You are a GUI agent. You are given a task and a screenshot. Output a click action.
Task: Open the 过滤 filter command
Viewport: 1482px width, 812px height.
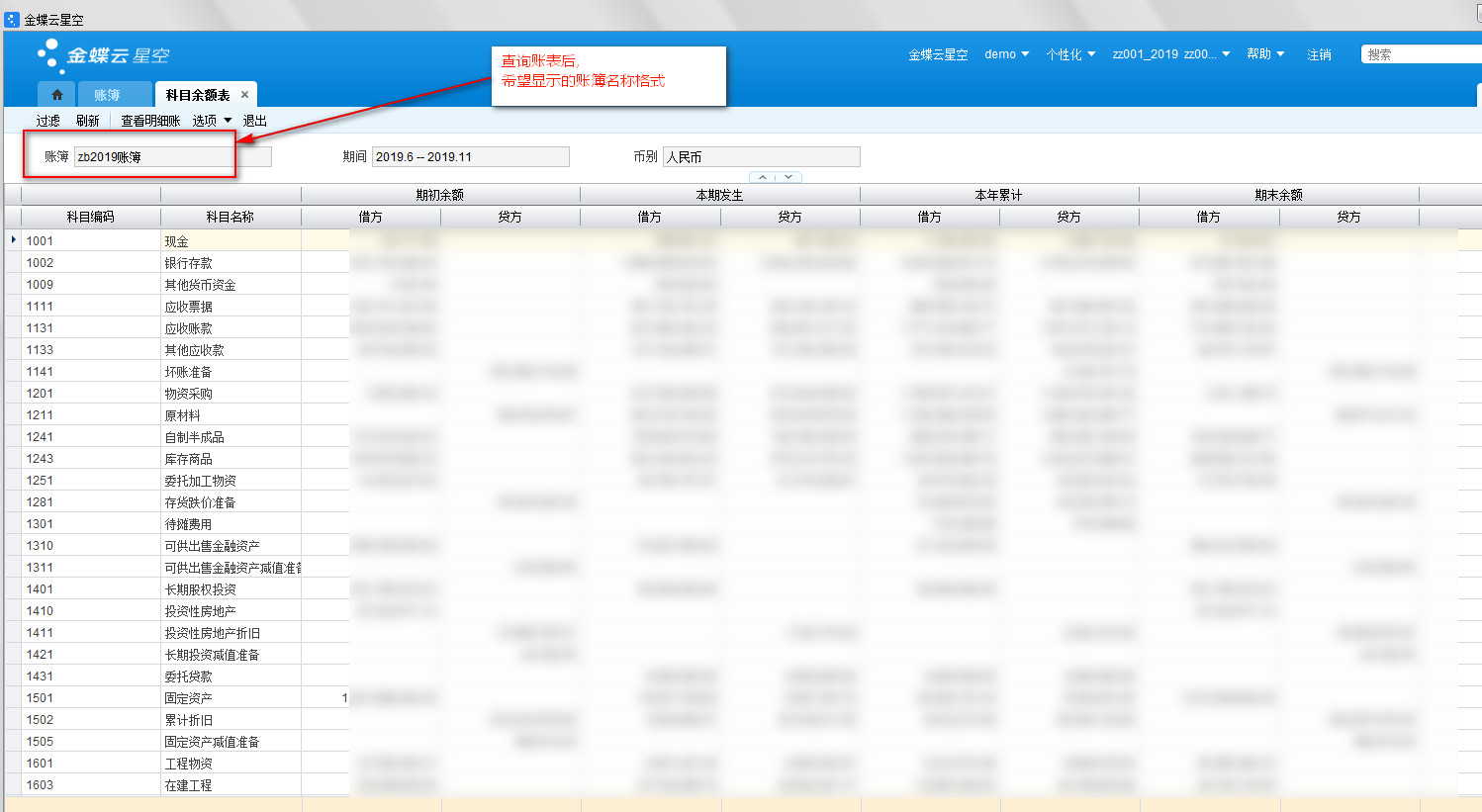click(48, 121)
